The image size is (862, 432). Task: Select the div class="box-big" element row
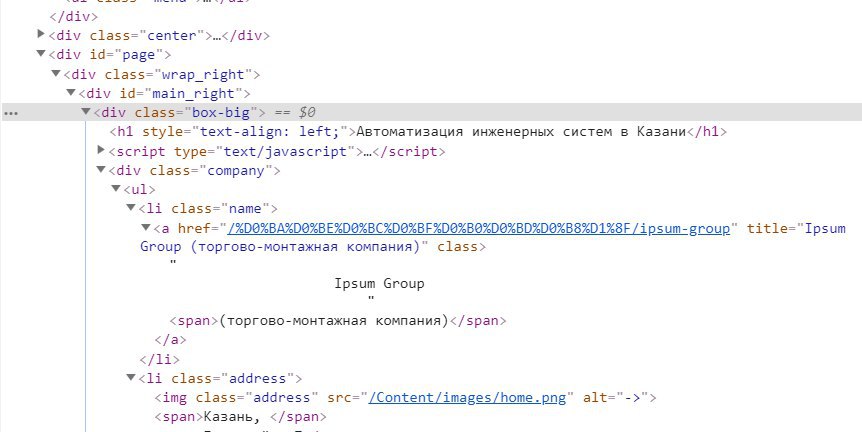pos(431,112)
